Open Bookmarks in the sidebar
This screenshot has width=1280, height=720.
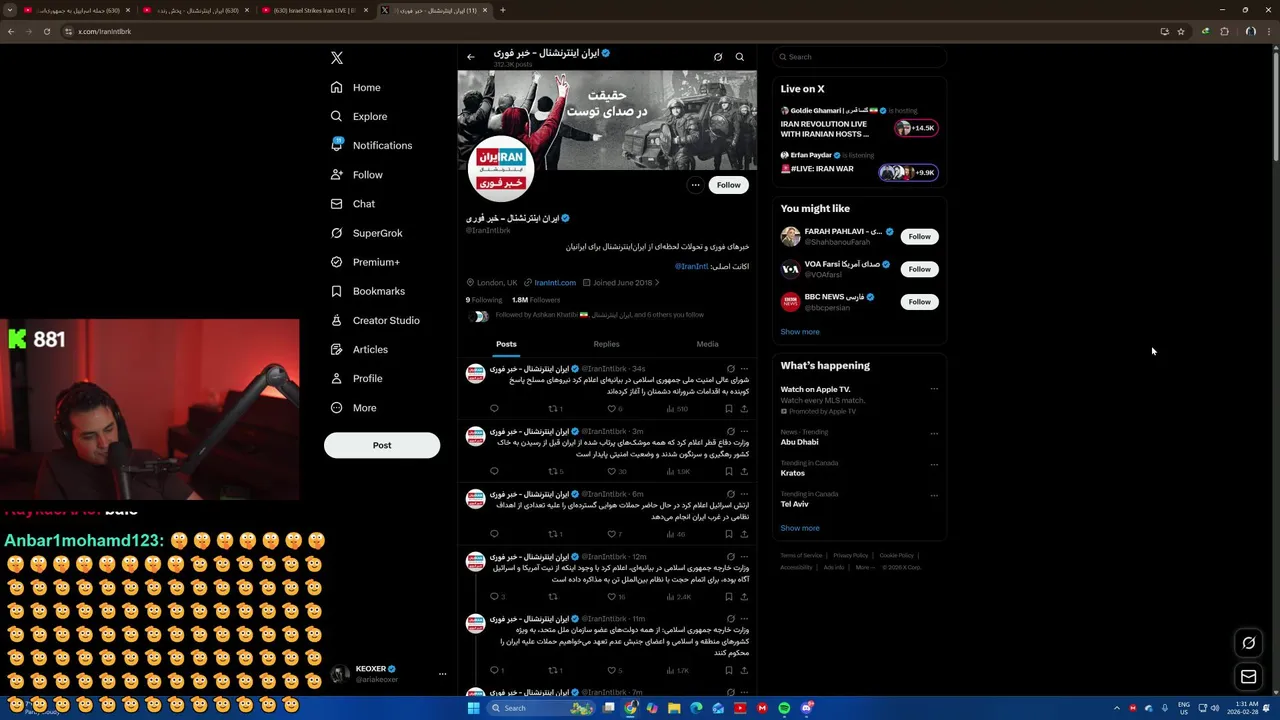(x=368, y=291)
